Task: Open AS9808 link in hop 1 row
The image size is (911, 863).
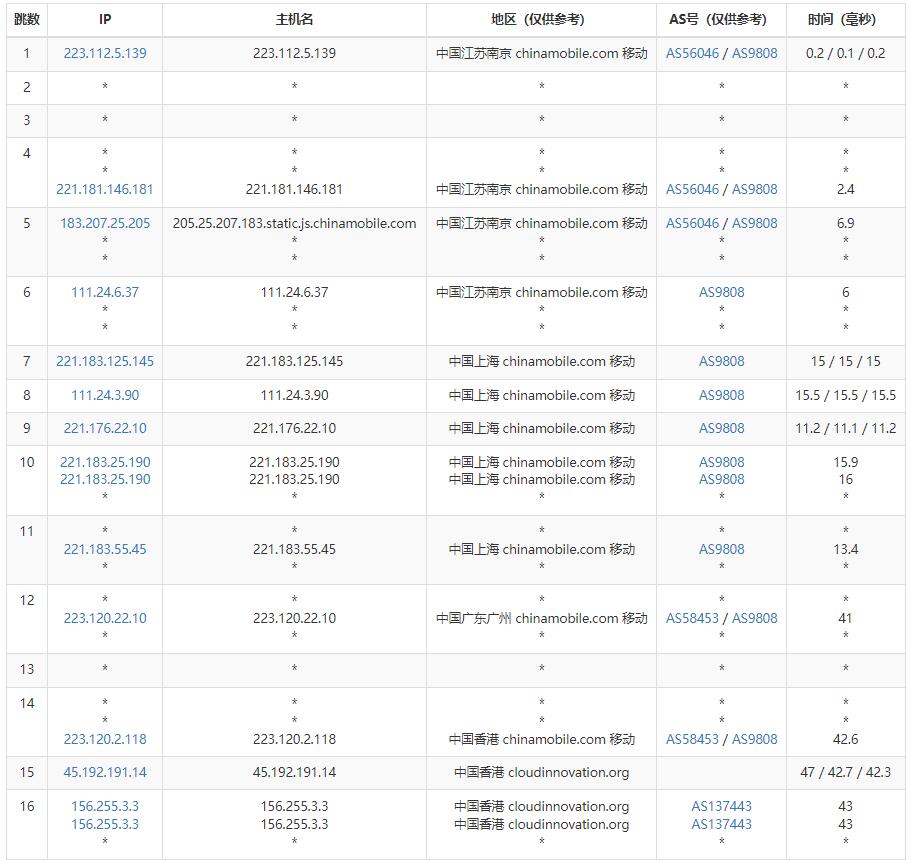Action: (x=754, y=53)
